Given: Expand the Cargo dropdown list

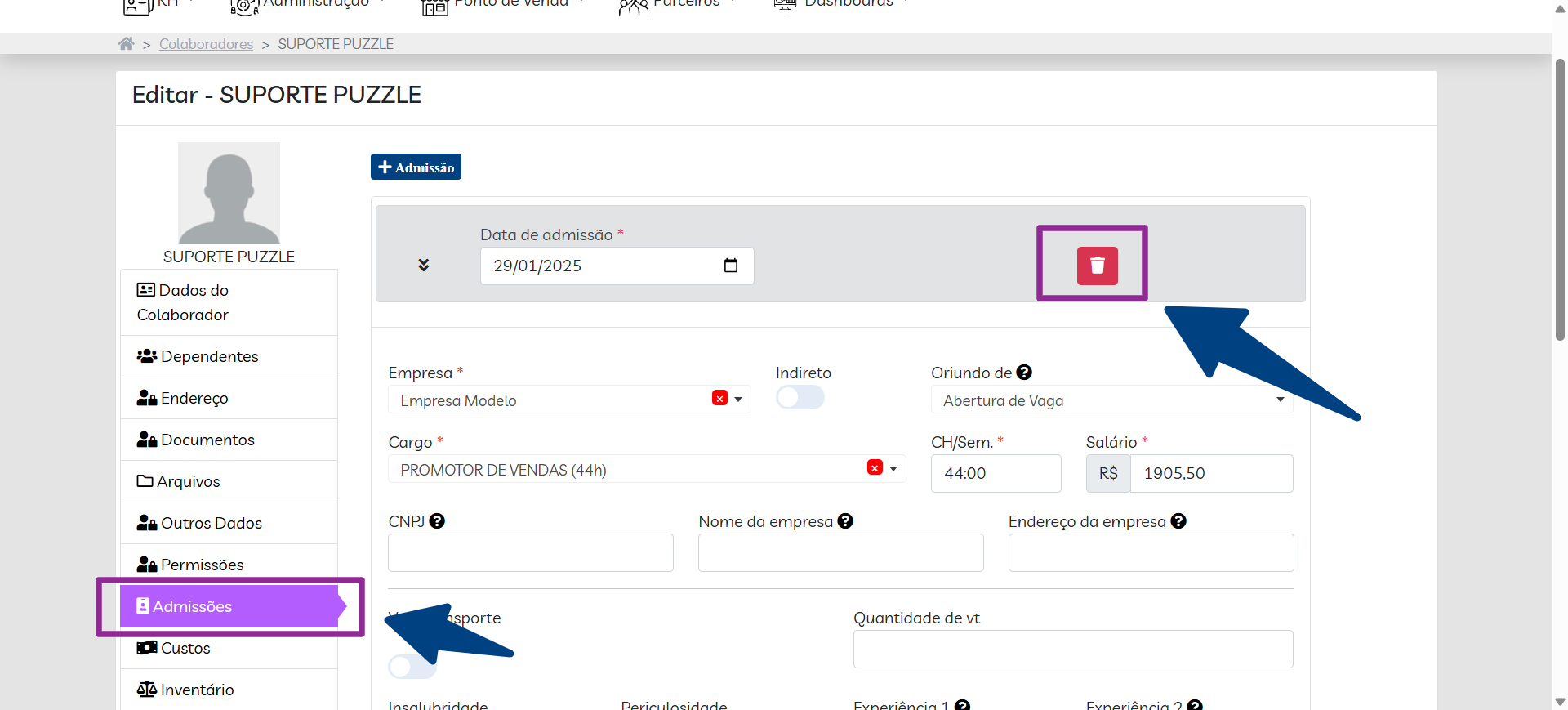Looking at the screenshot, I should pos(893,469).
